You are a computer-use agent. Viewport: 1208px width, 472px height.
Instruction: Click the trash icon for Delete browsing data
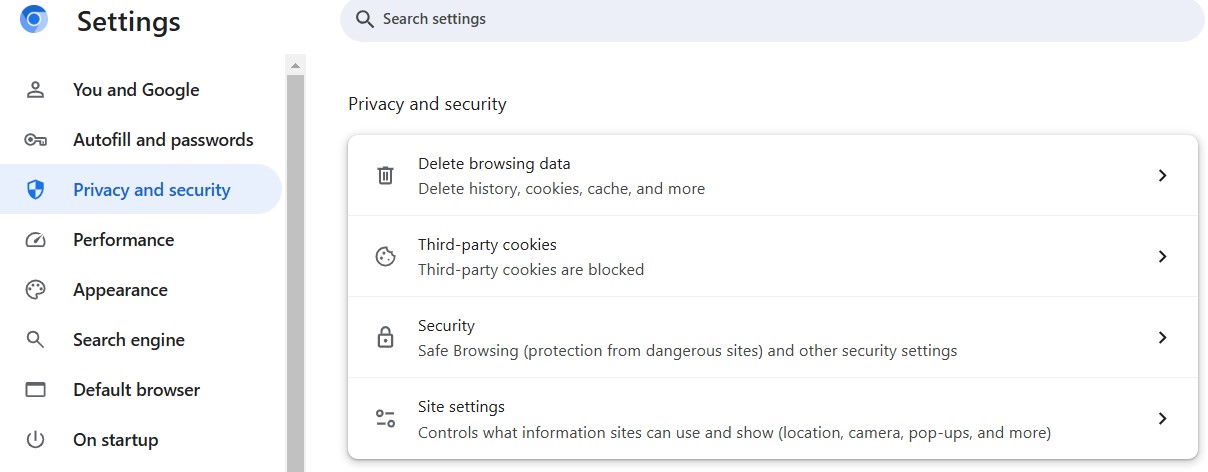click(x=385, y=176)
